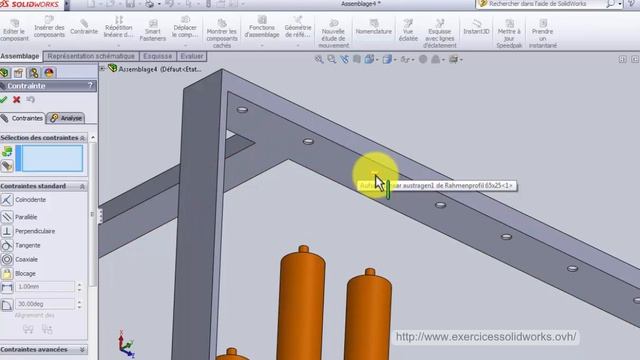Collapse Contraintes standard section
This screenshot has height=360, width=640.
pos(82,186)
